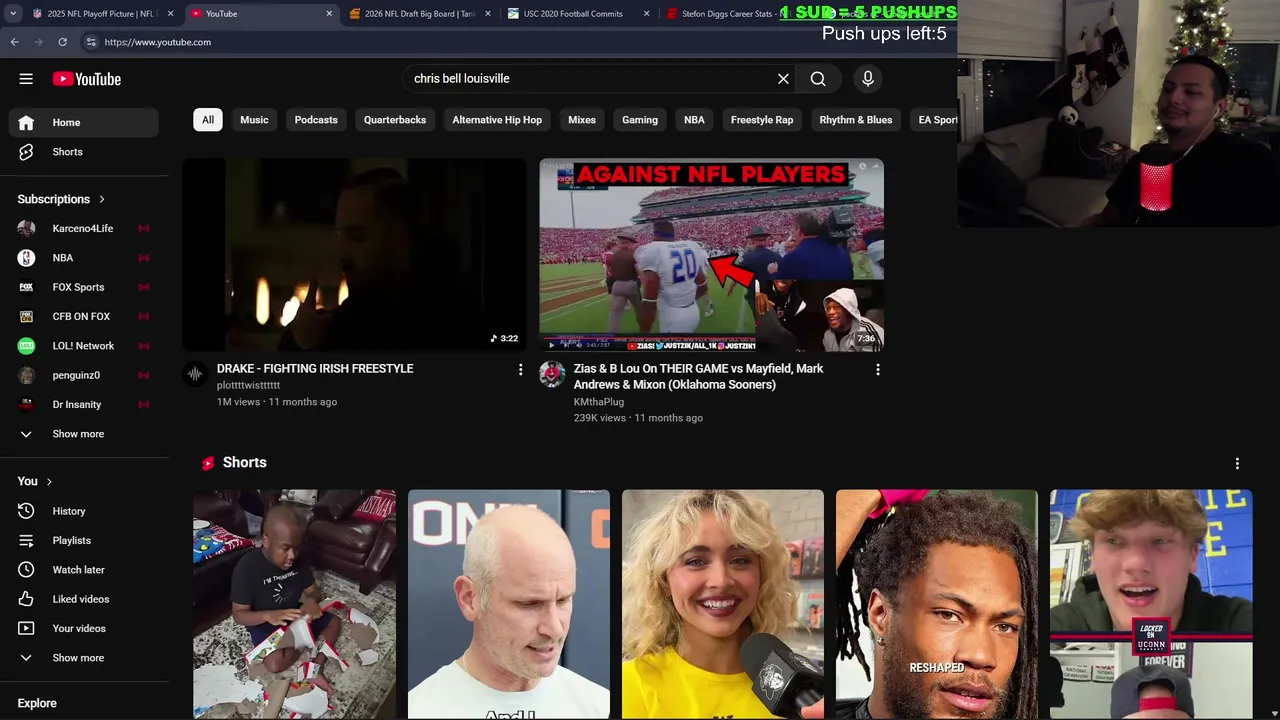
Task: Open tab search dropdown in browser
Action: coord(12,14)
